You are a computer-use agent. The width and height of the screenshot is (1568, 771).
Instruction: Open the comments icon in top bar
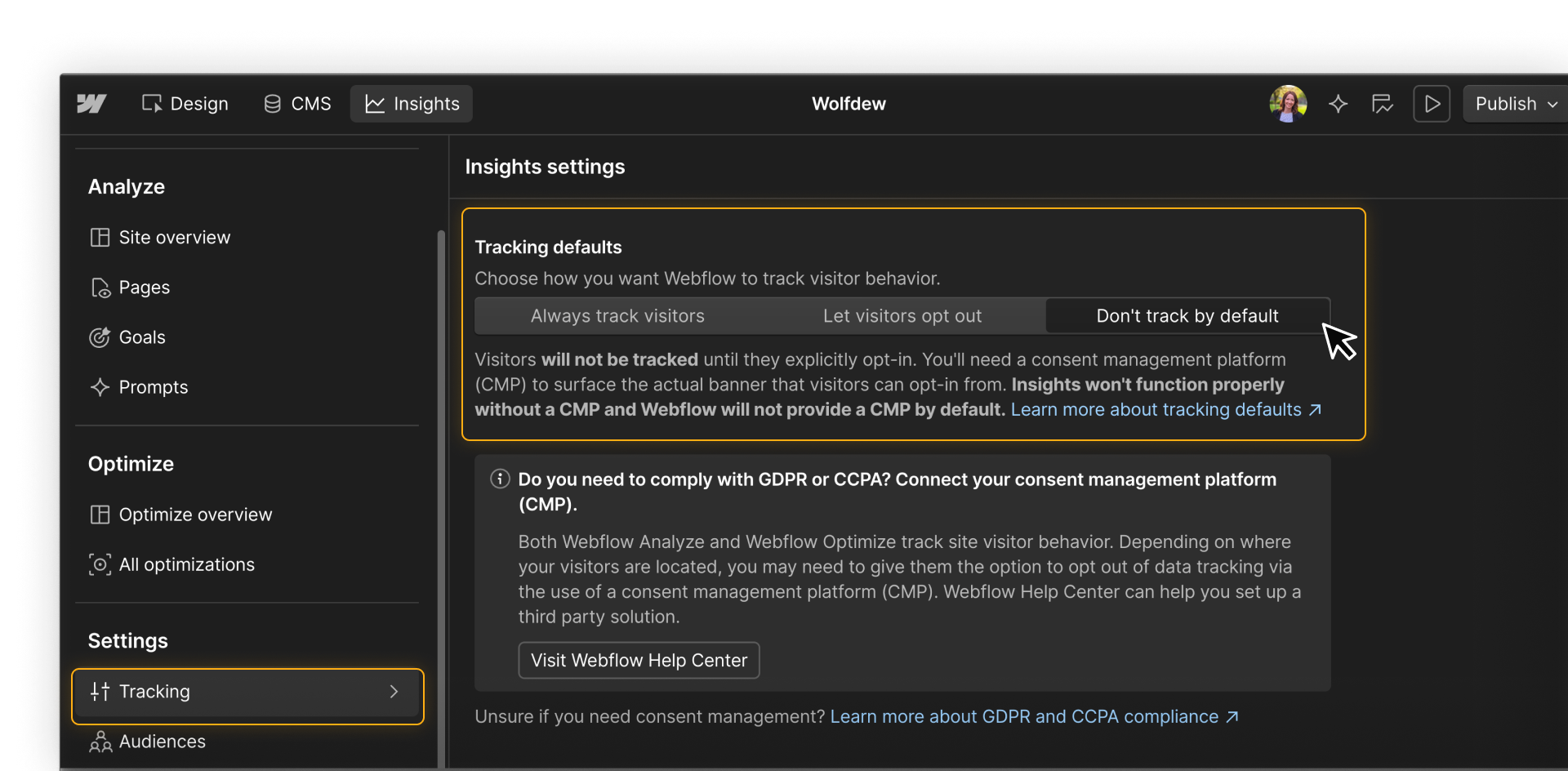[1383, 104]
